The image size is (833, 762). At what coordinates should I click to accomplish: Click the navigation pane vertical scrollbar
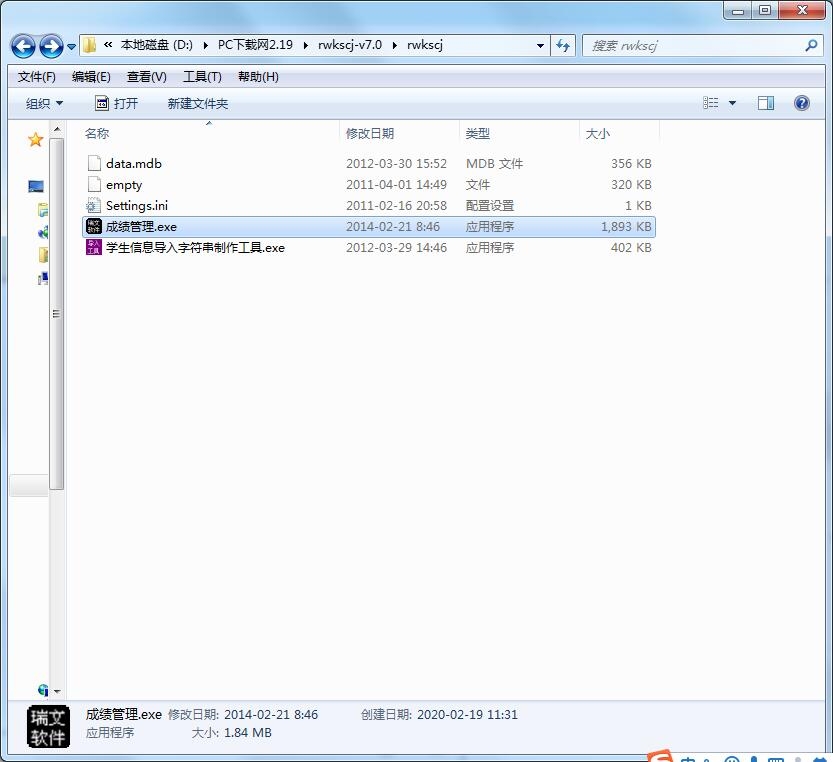click(58, 310)
